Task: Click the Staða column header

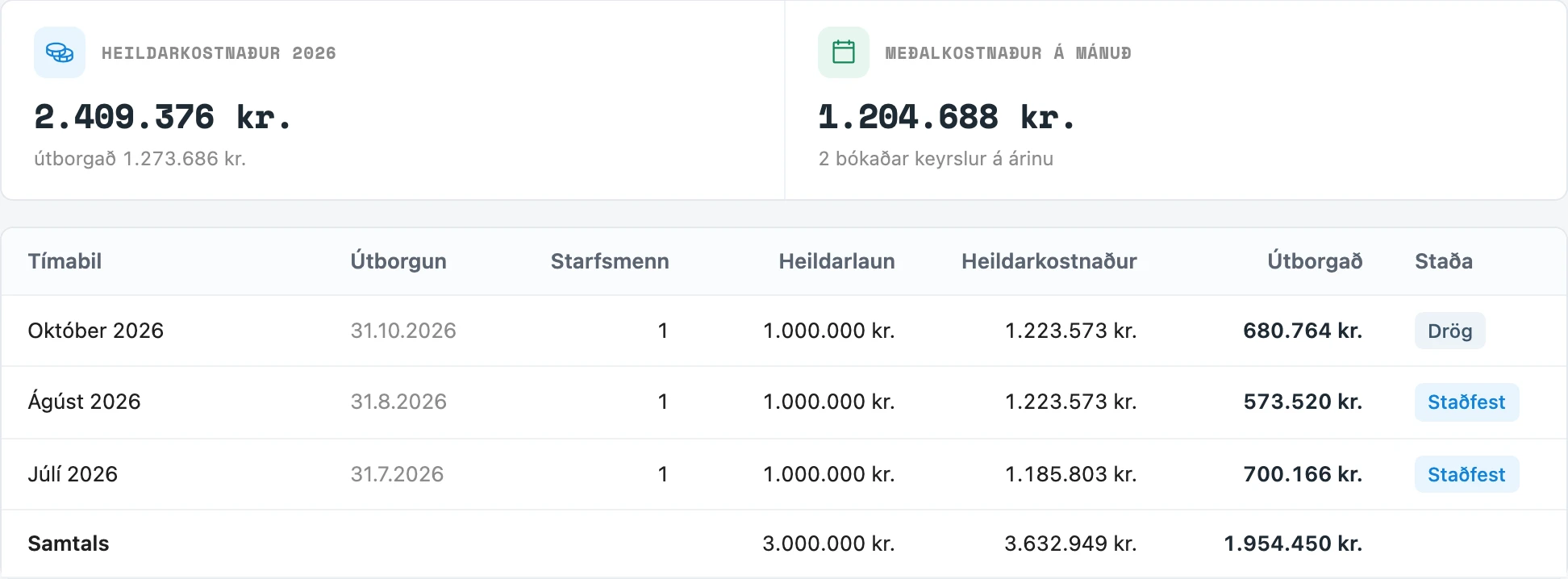Action: [x=1444, y=261]
